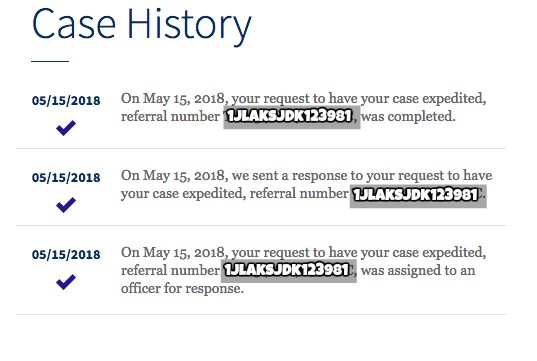Click 'On May 15, 2018' in the response-sent entry
Image resolution: width=537 pixels, height=361 pixels.
(174, 176)
